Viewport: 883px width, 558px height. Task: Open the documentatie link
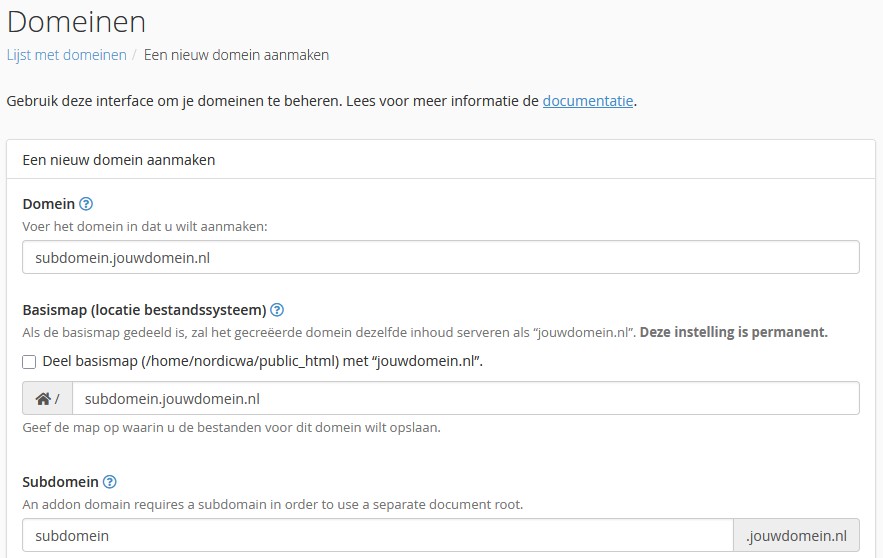click(x=588, y=101)
